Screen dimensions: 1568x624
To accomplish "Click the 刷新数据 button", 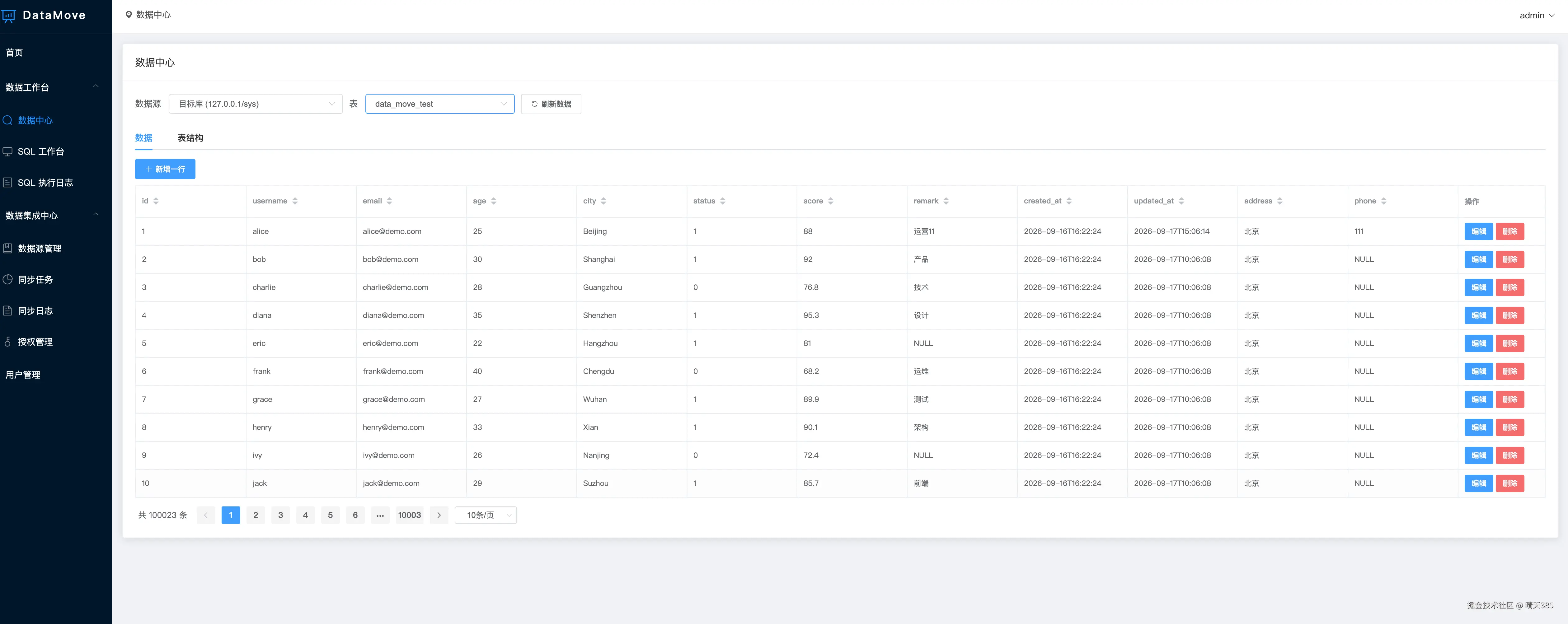I will click(x=551, y=104).
